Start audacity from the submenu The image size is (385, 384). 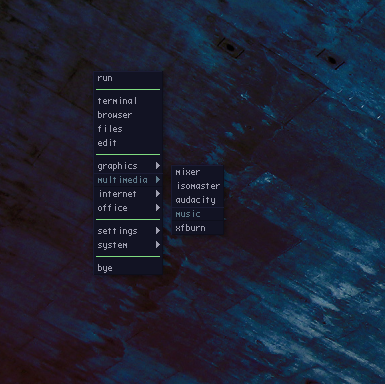coord(197,200)
